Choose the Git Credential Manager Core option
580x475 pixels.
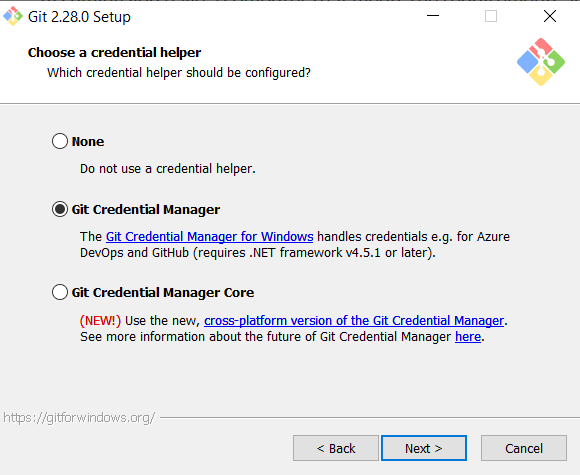[60, 292]
